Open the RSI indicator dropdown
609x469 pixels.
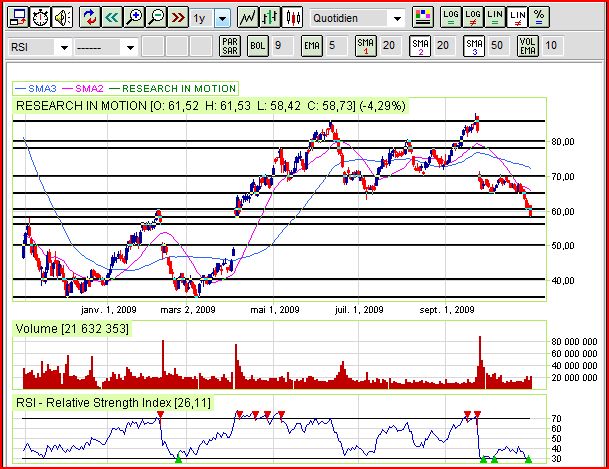64,48
